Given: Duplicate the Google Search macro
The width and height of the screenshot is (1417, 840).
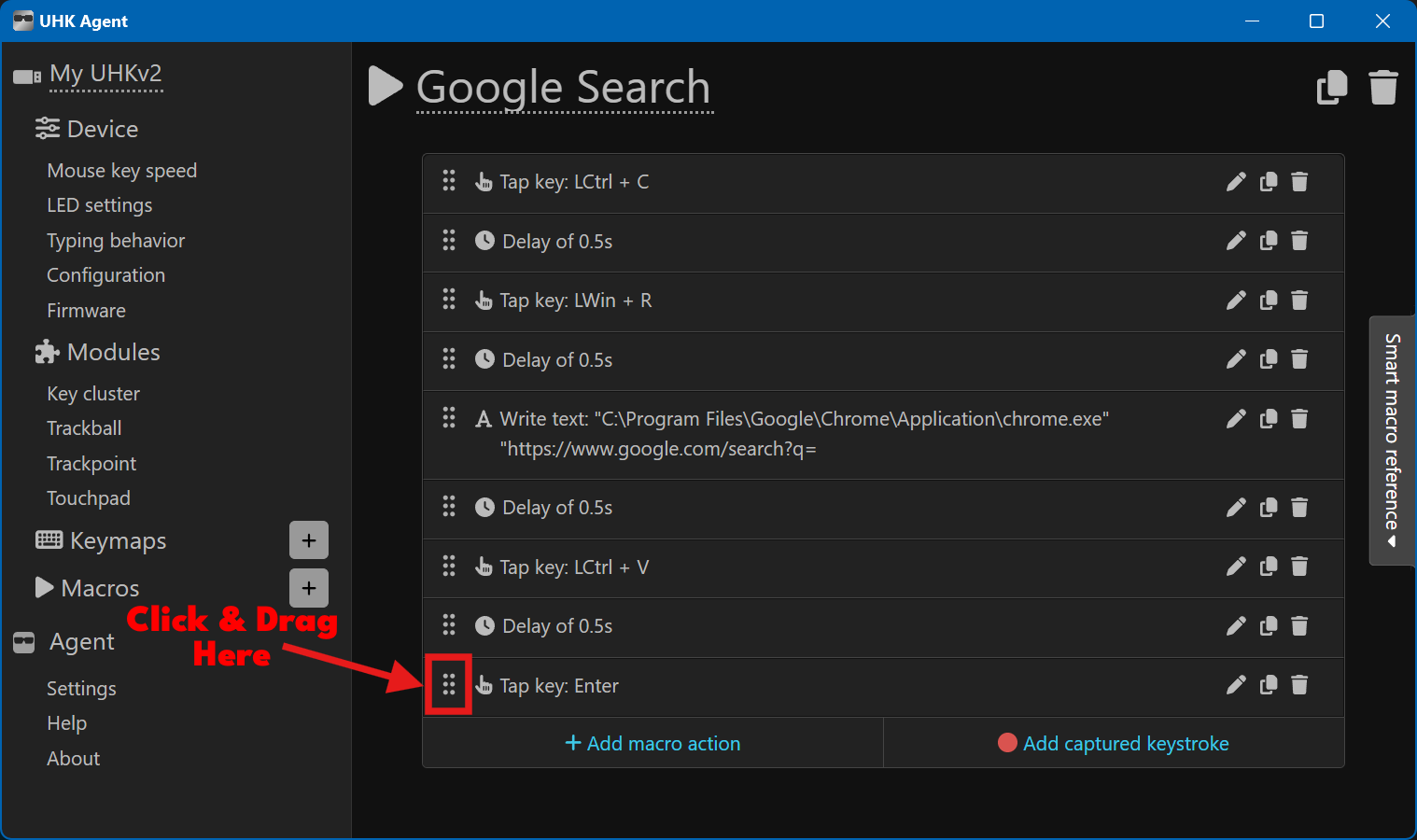Looking at the screenshot, I should click(x=1332, y=88).
